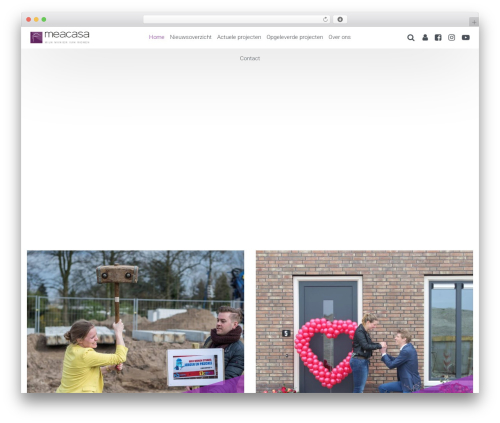This screenshot has width=500, height=423.
Task: Open Actuele projecten menu item
Action: (239, 37)
